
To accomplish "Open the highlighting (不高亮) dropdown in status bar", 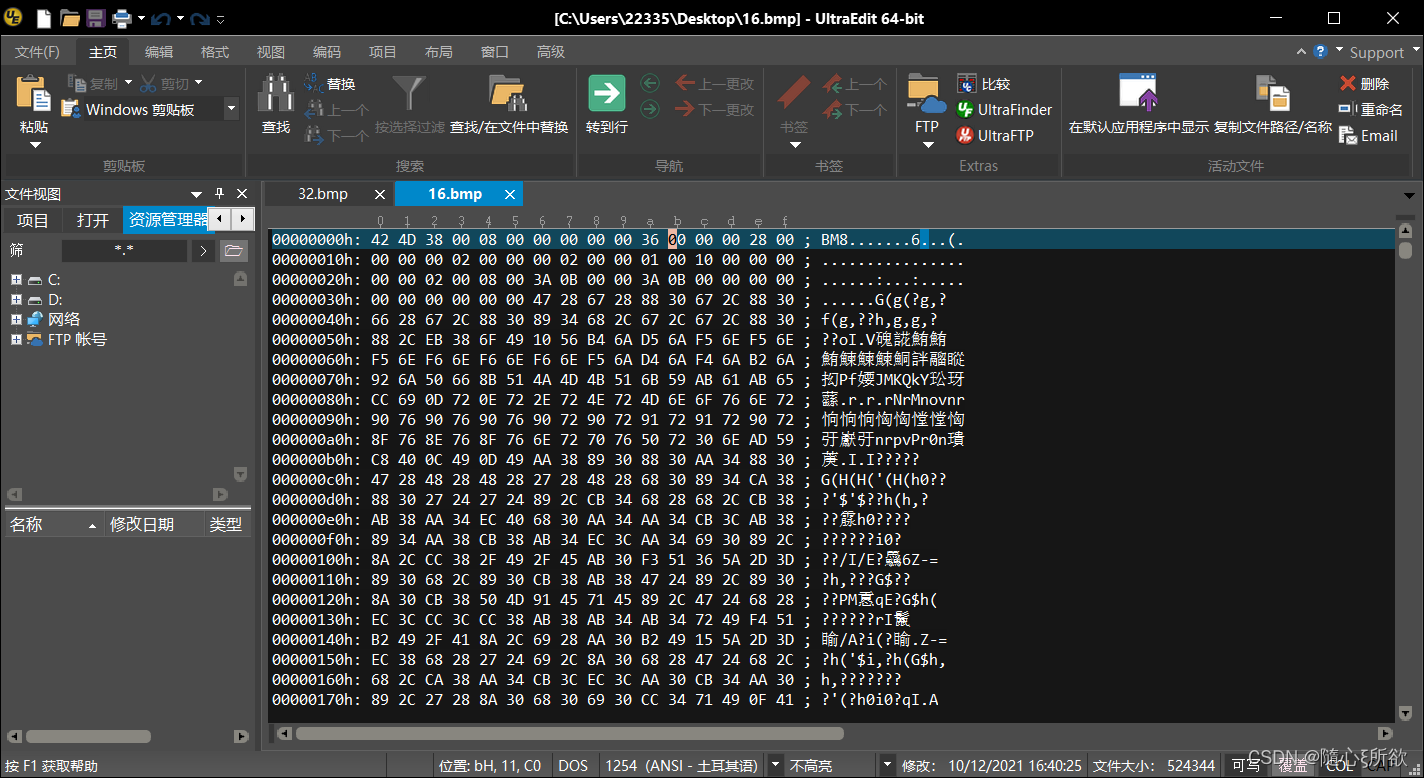I will click(x=886, y=766).
